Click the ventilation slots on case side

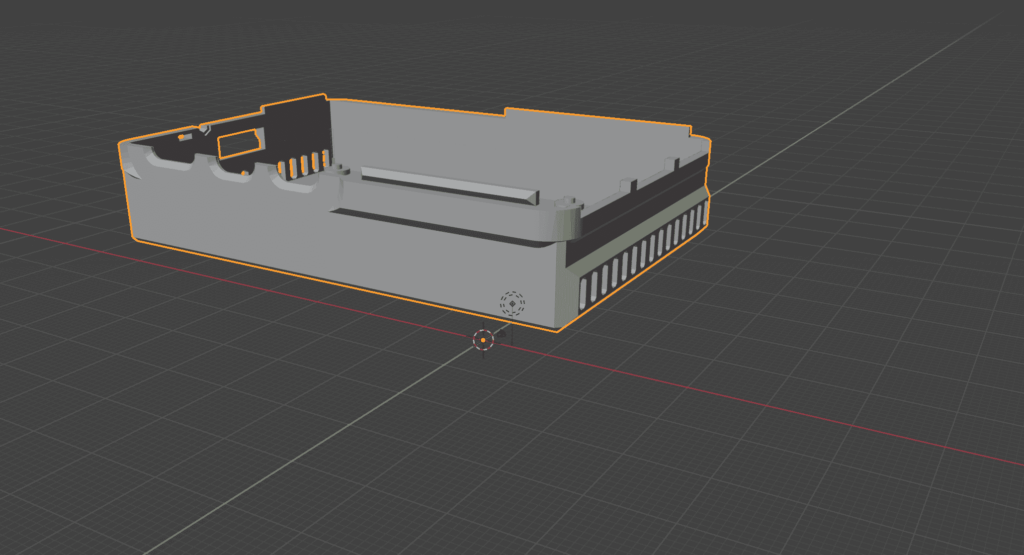tap(643, 254)
